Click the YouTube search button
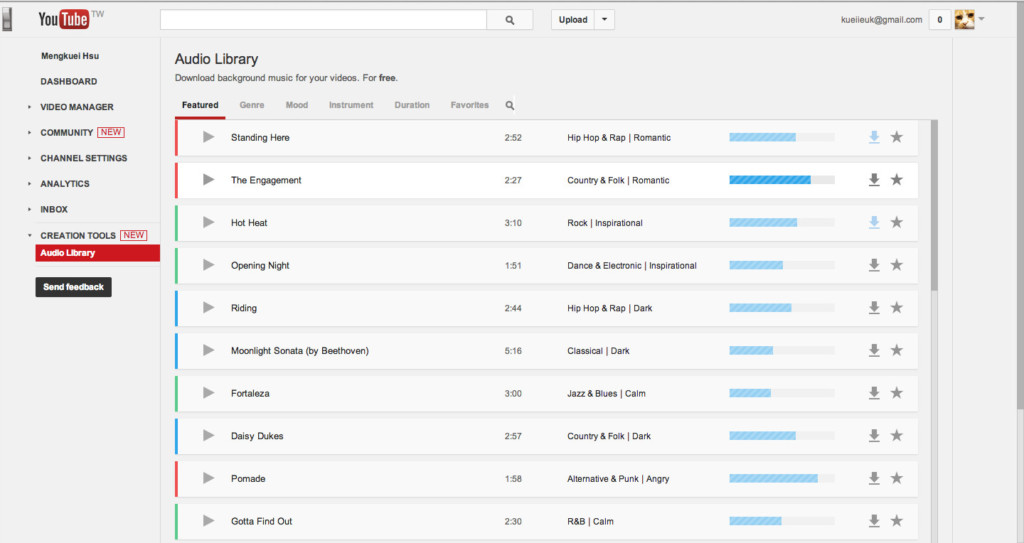The width and height of the screenshot is (1024, 543). (510, 20)
